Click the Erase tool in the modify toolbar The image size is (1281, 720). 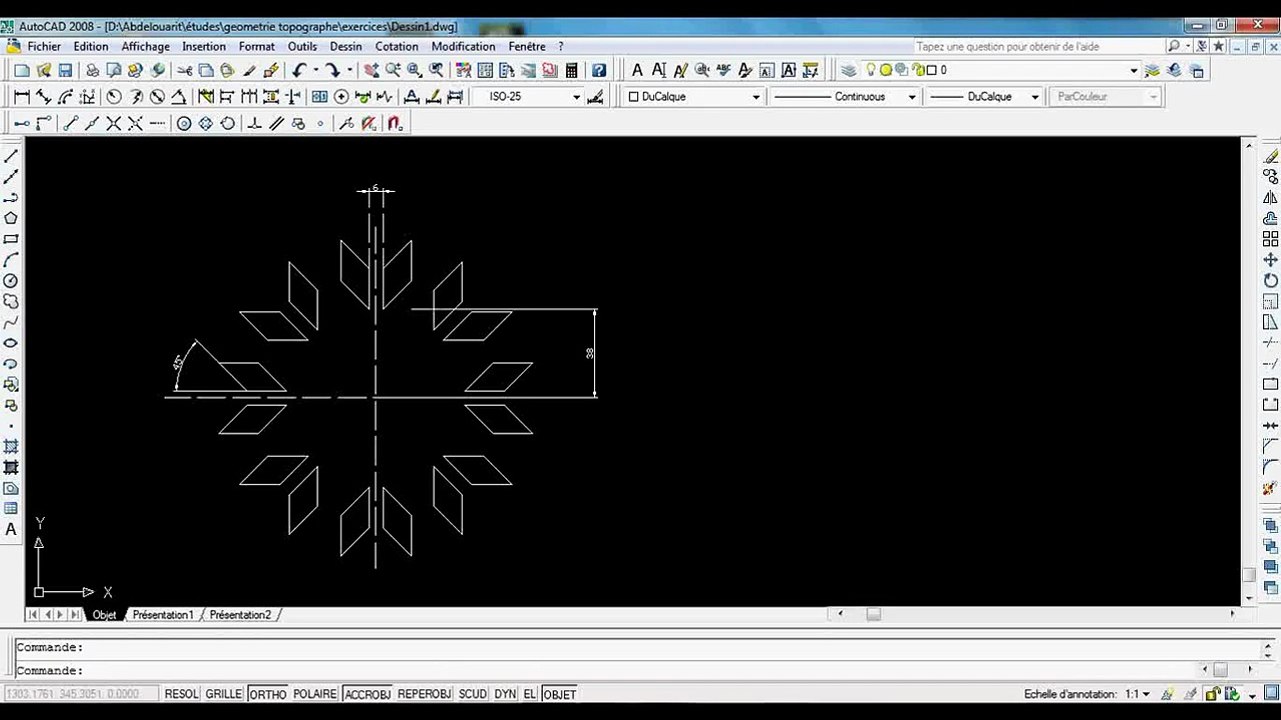click(1271, 155)
